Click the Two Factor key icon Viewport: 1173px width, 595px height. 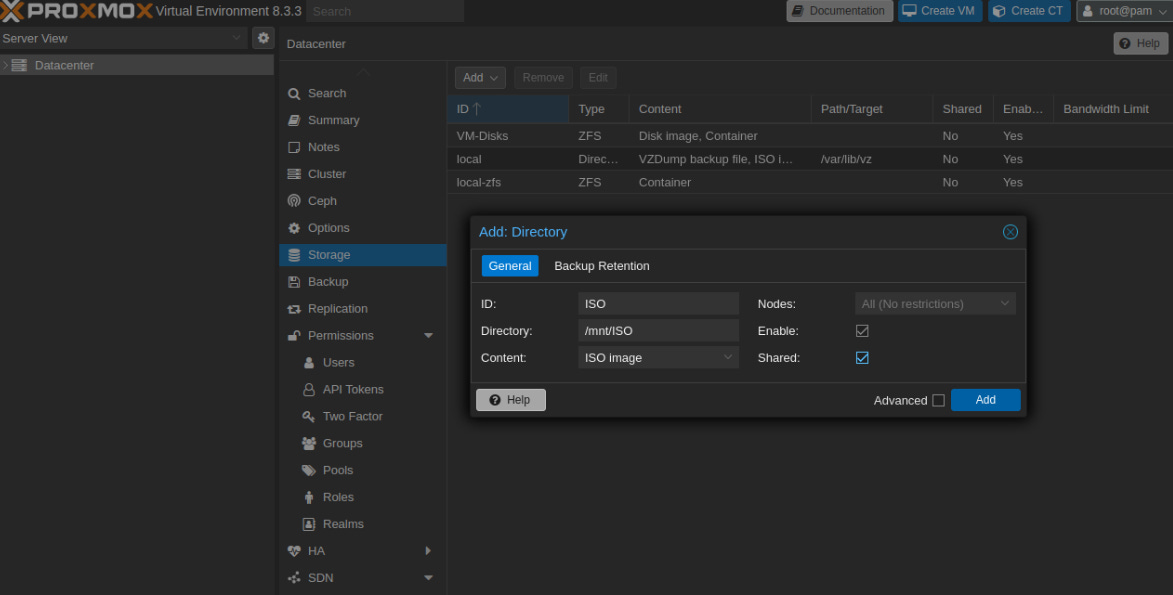click(309, 416)
